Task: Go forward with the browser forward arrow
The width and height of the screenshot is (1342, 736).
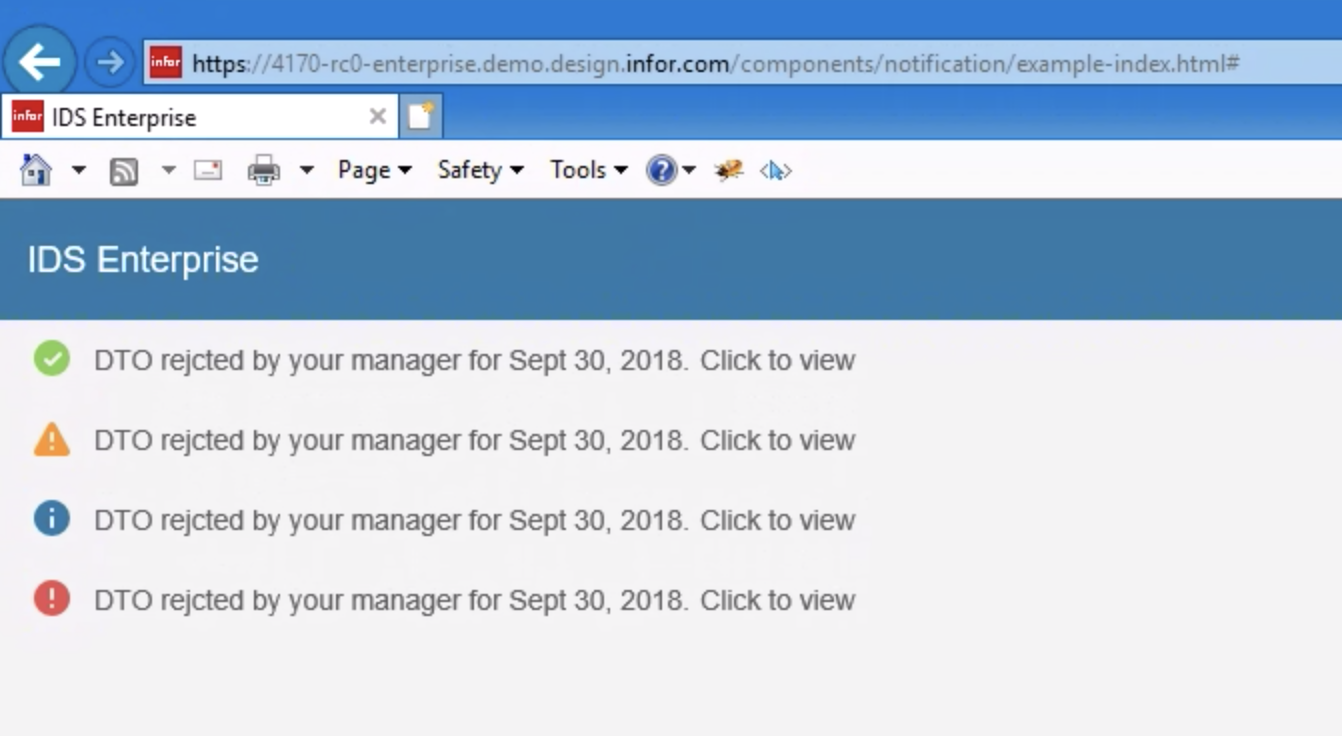Action: click(x=109, y=63)
